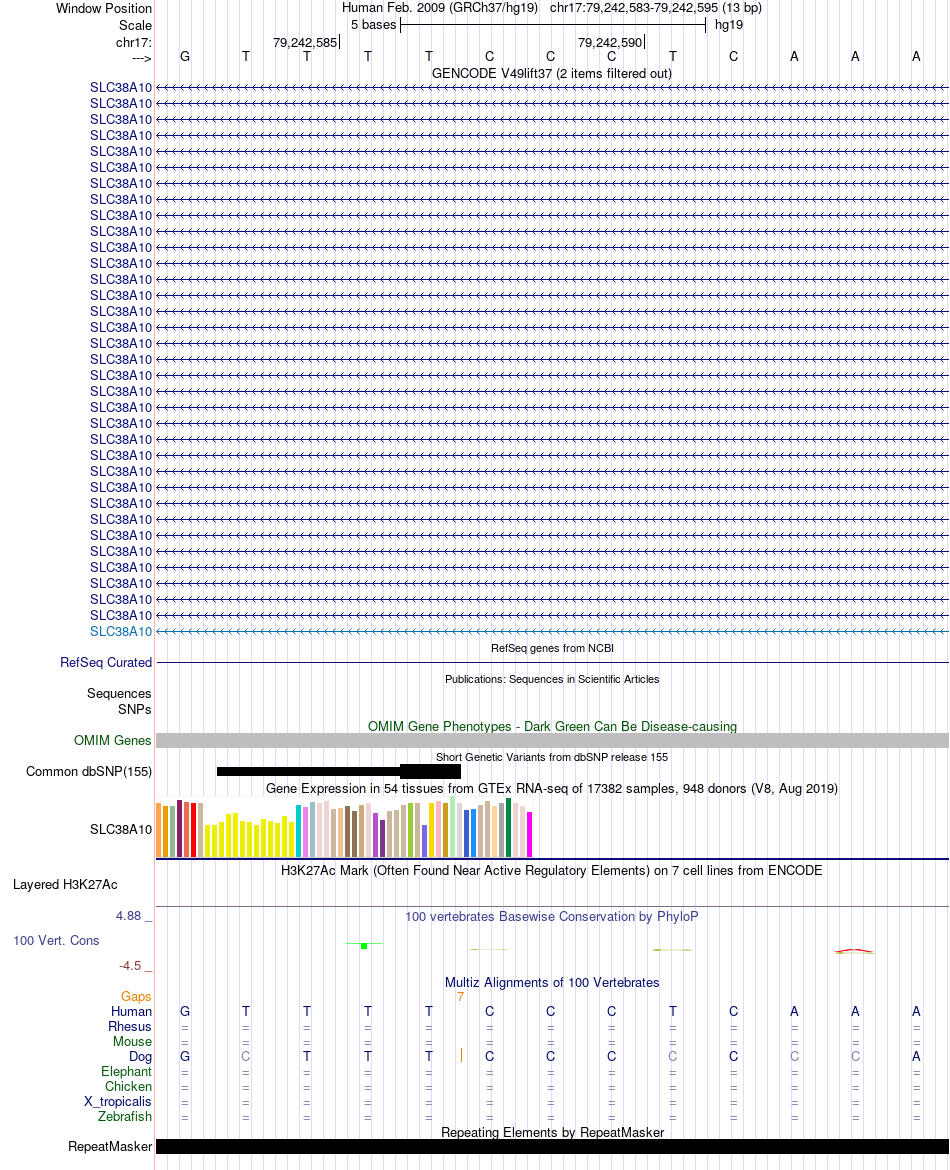Click the G base in the ruler sequence row

[x=185, y=57]
